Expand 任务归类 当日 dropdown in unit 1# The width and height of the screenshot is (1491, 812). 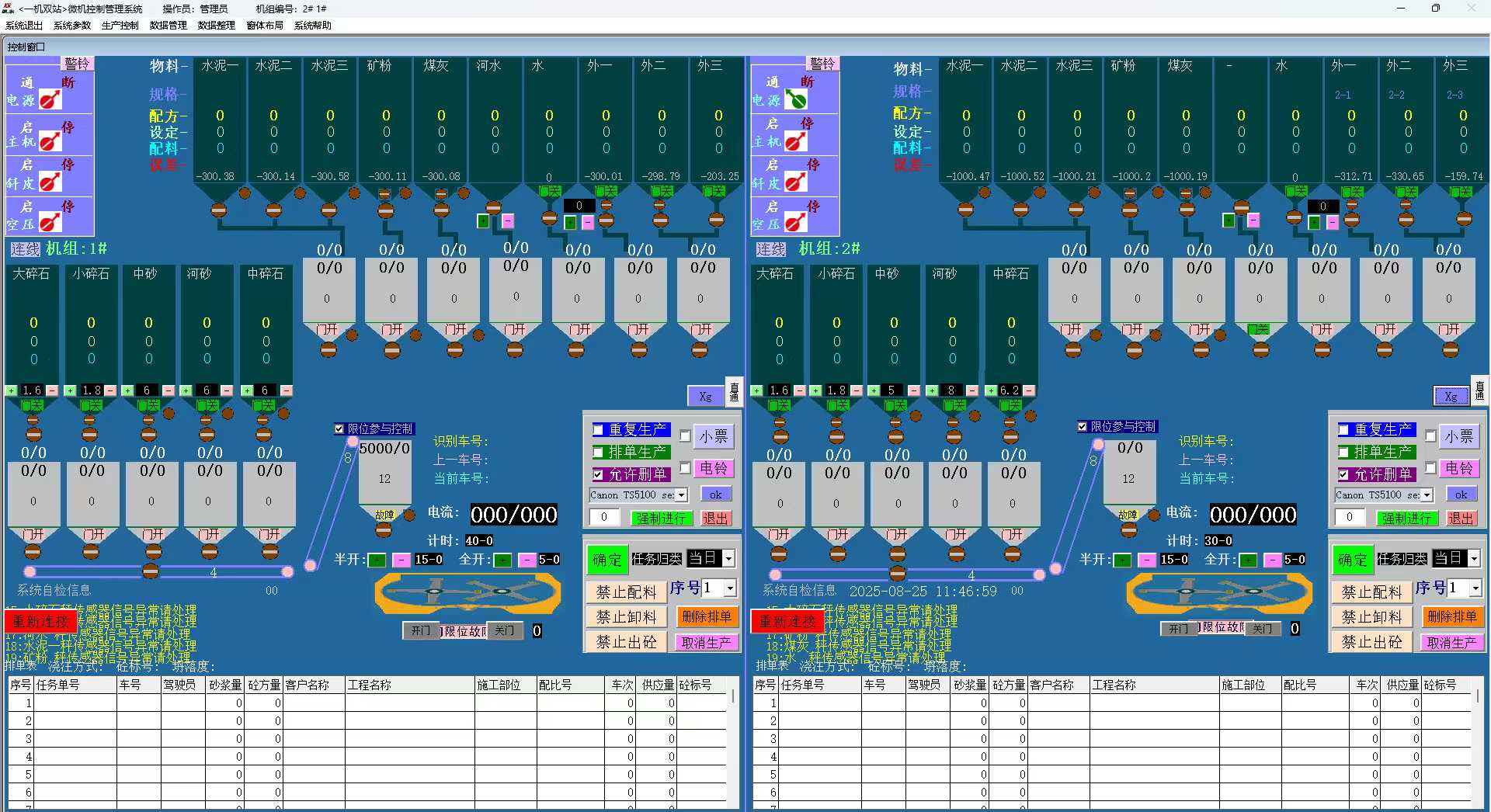728,559
